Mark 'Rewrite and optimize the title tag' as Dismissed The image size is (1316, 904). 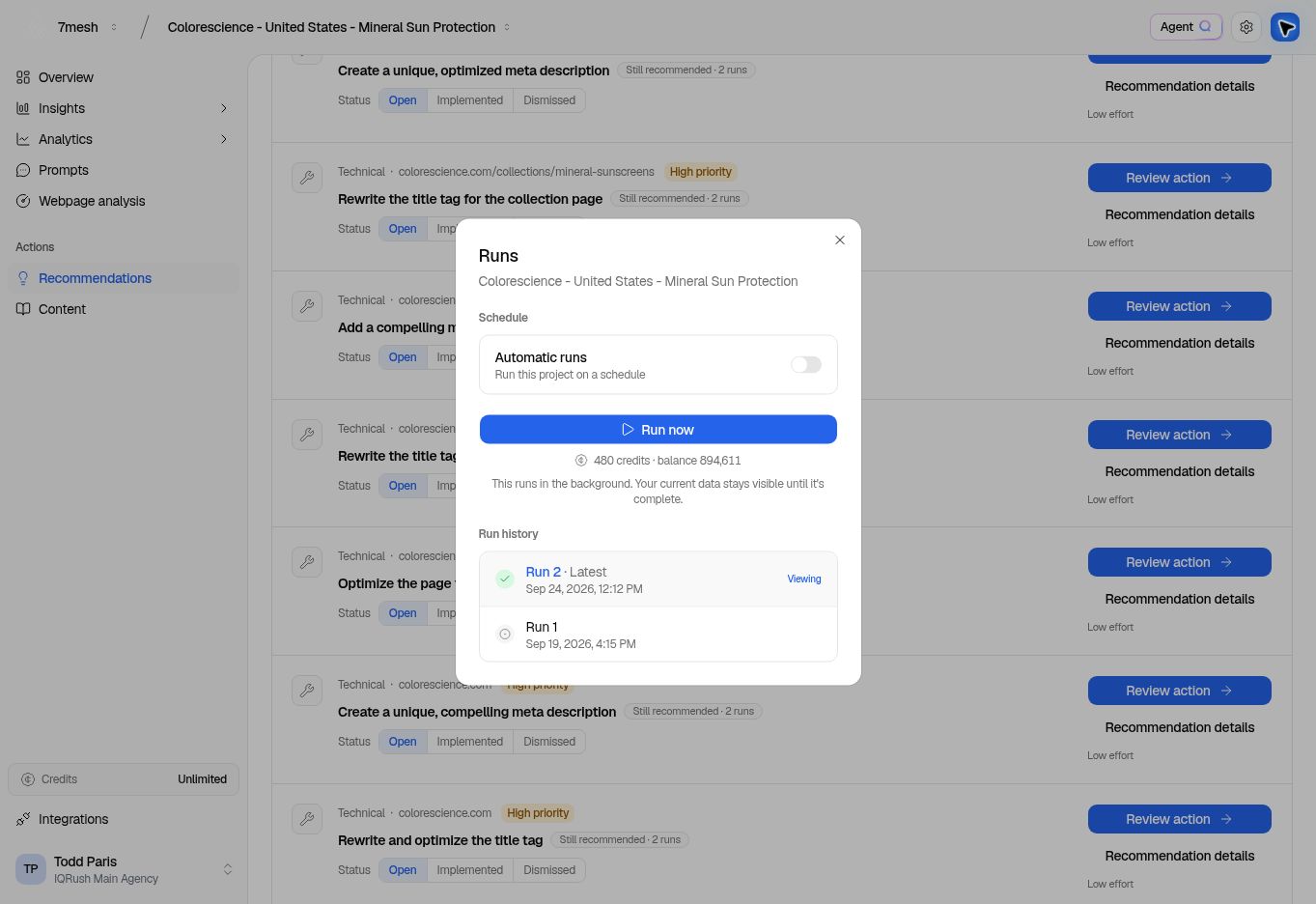click(549, 870)
